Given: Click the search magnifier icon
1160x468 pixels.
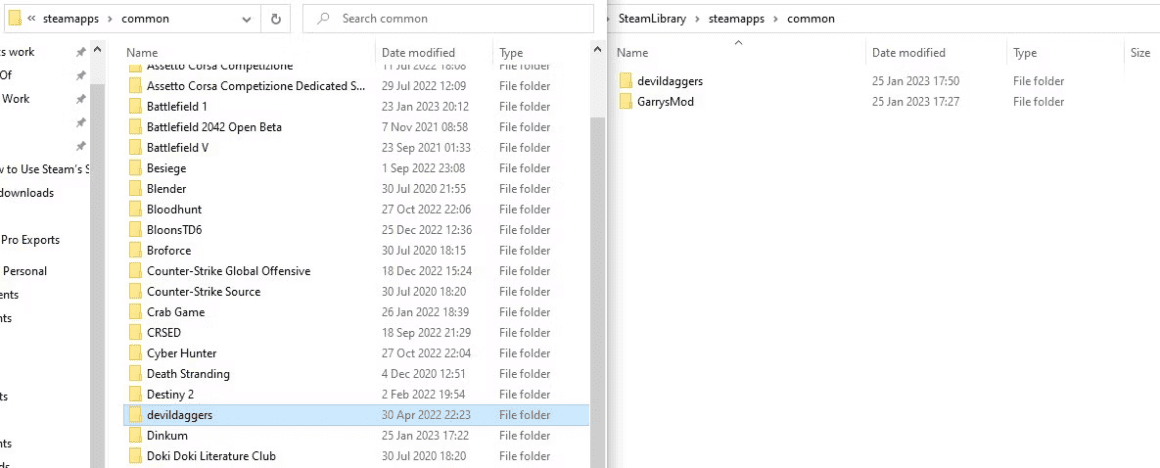Looking at the screenshot, I should click(323, 18).
